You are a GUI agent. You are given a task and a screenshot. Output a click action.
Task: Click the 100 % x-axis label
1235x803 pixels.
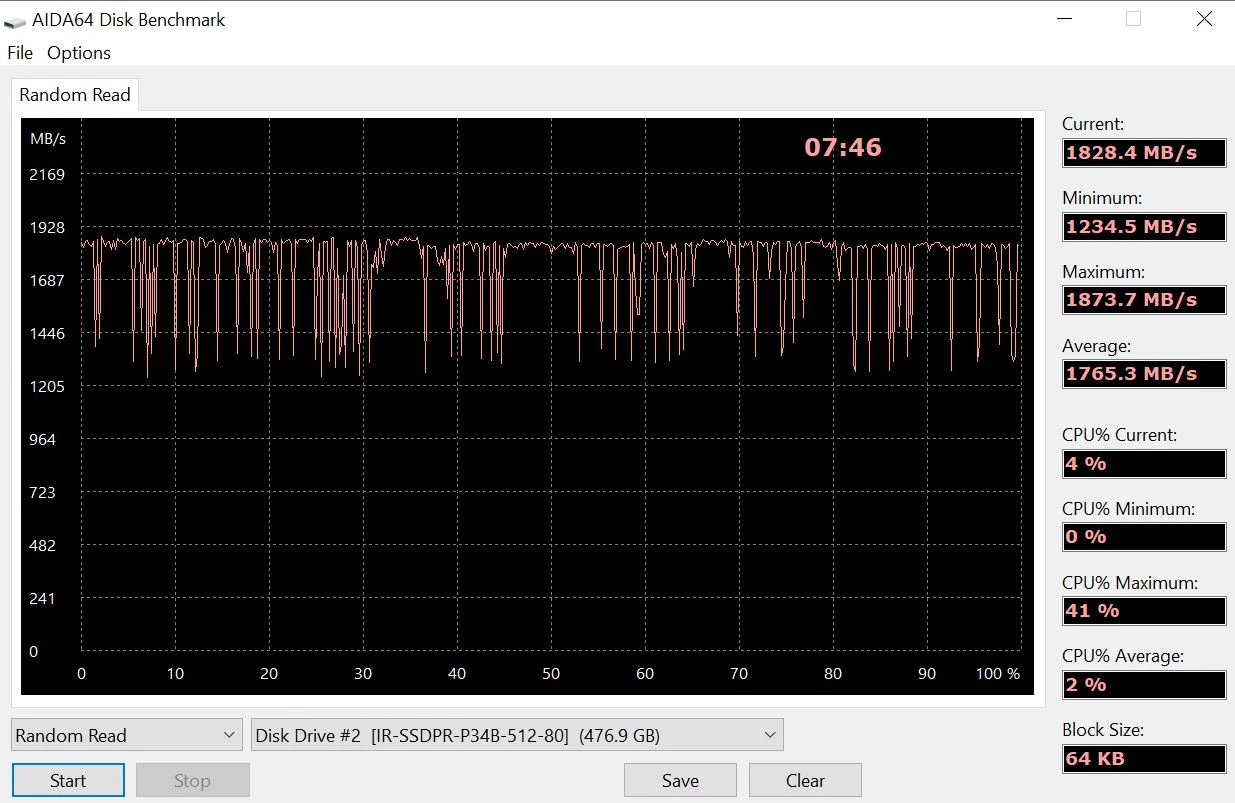[x=998, y=674]
